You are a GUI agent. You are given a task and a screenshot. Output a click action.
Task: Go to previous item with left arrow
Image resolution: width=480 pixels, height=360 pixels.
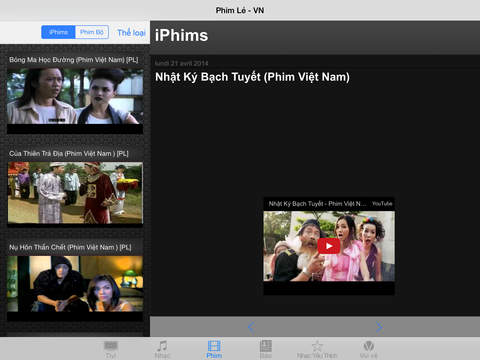[x=251, y=327]
